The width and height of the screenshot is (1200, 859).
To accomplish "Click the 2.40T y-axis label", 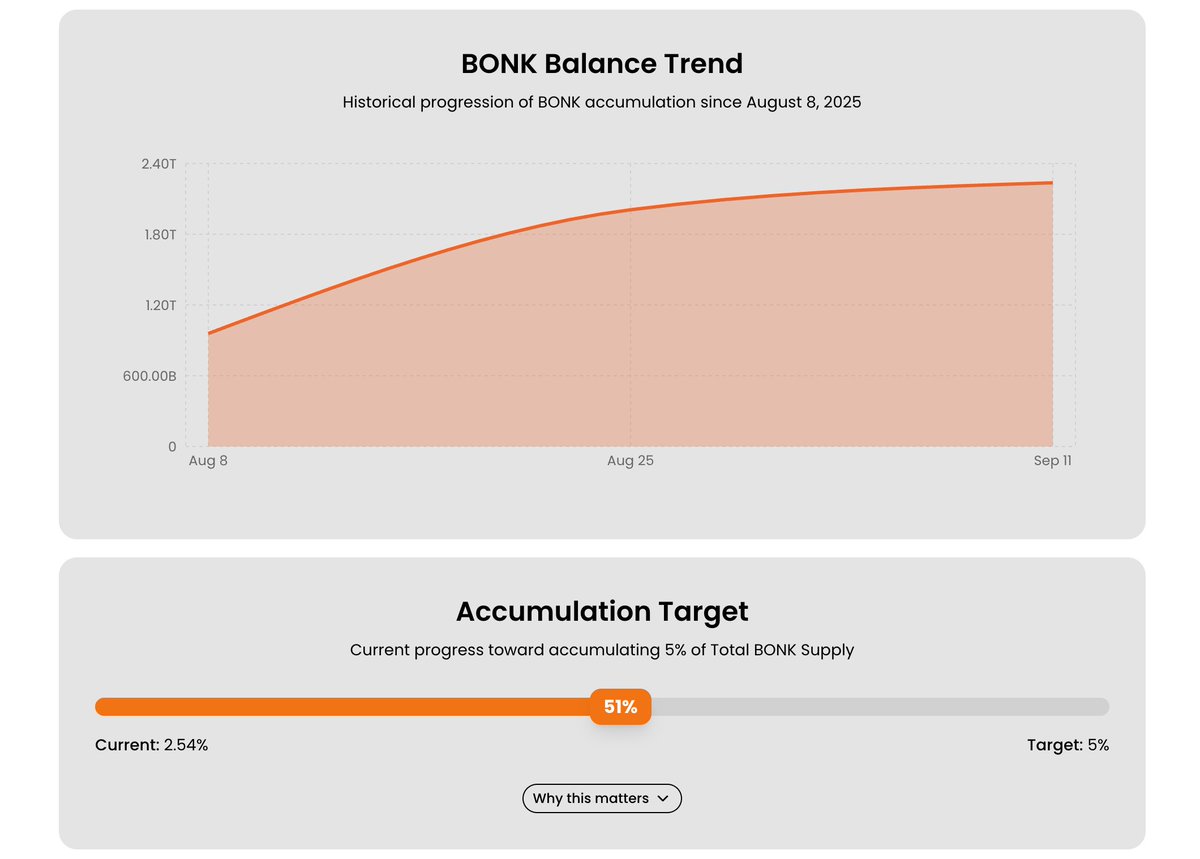I will tap(160, 164).
